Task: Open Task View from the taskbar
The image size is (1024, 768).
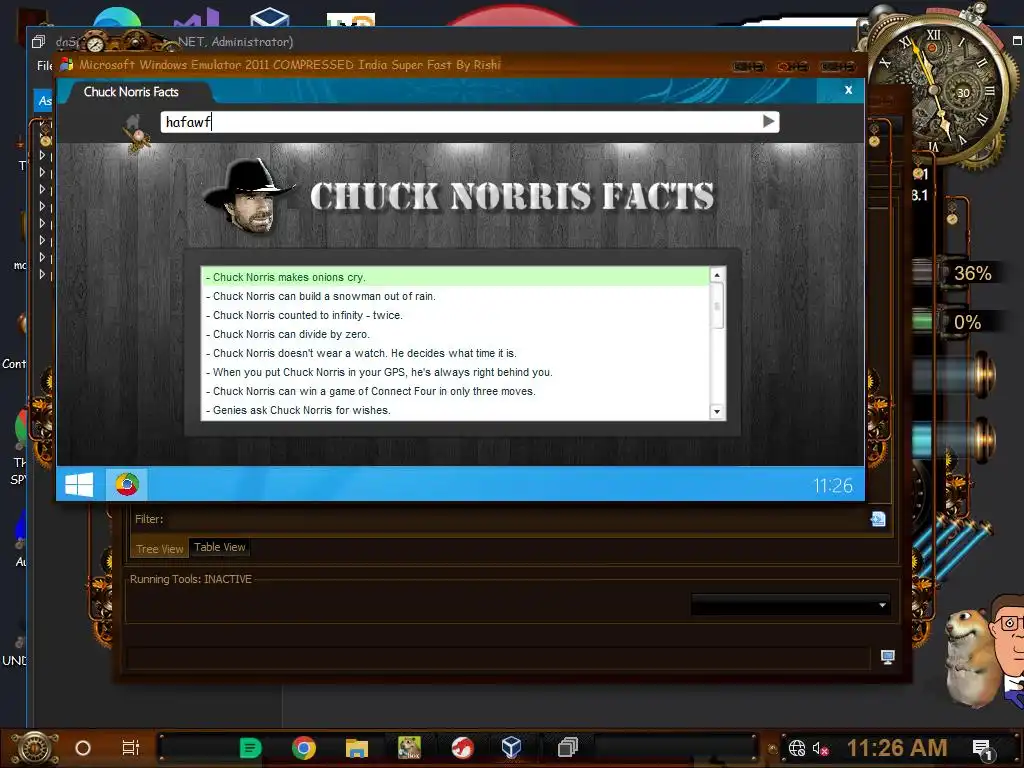Action: (x=131, y=748)
